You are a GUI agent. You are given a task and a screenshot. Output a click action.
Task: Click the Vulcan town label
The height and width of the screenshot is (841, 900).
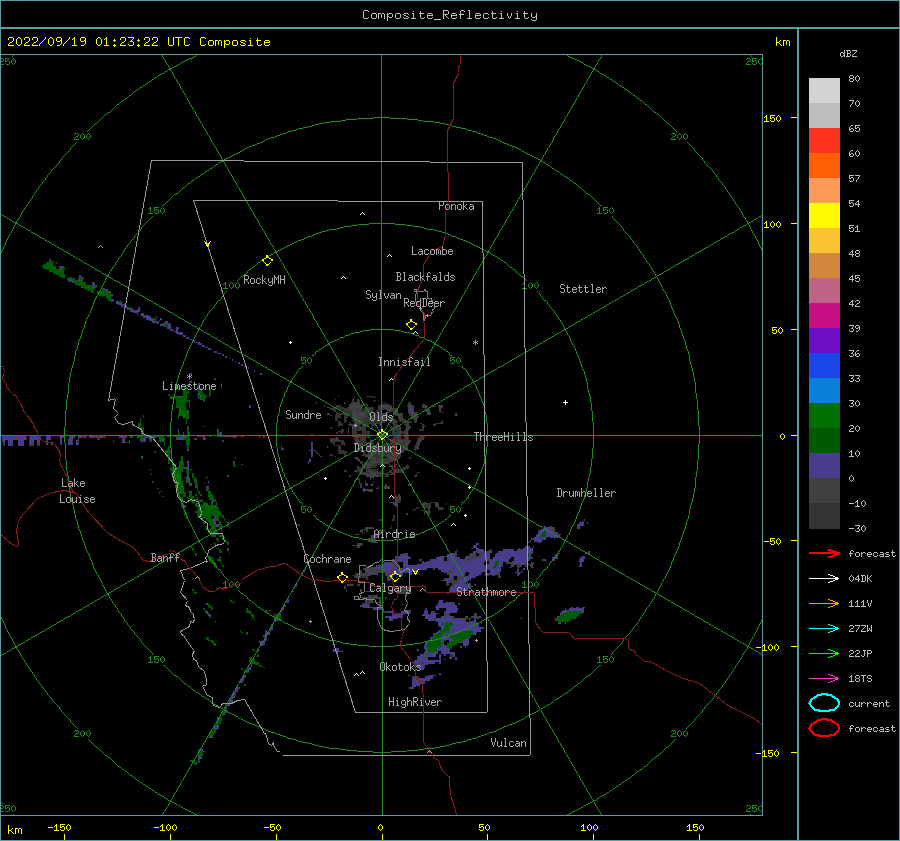509,743
